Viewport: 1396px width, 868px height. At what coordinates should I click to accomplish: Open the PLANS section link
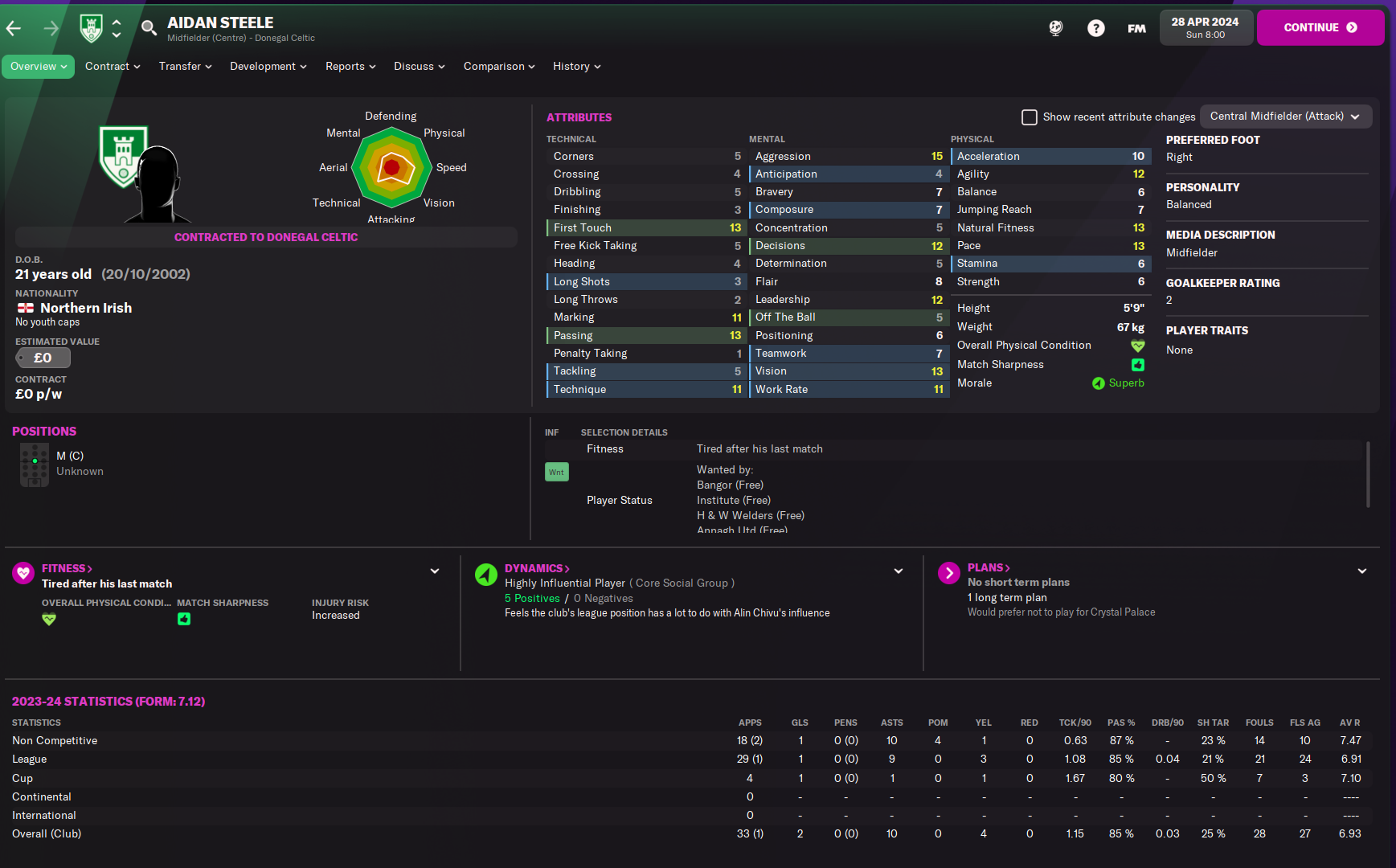pos(989,568)
